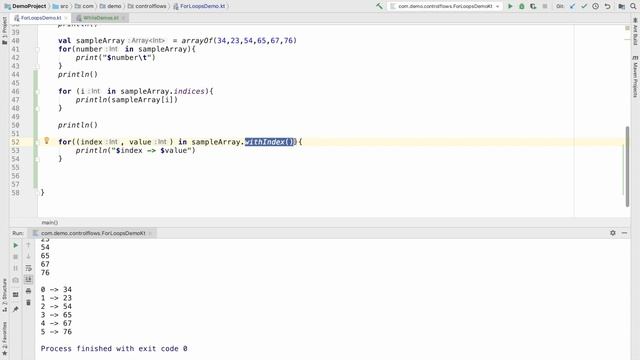The width and height of the screenshot is (640, 360).
Task: Start debugging with the green bug icon
Action: (x=522, y=6)
